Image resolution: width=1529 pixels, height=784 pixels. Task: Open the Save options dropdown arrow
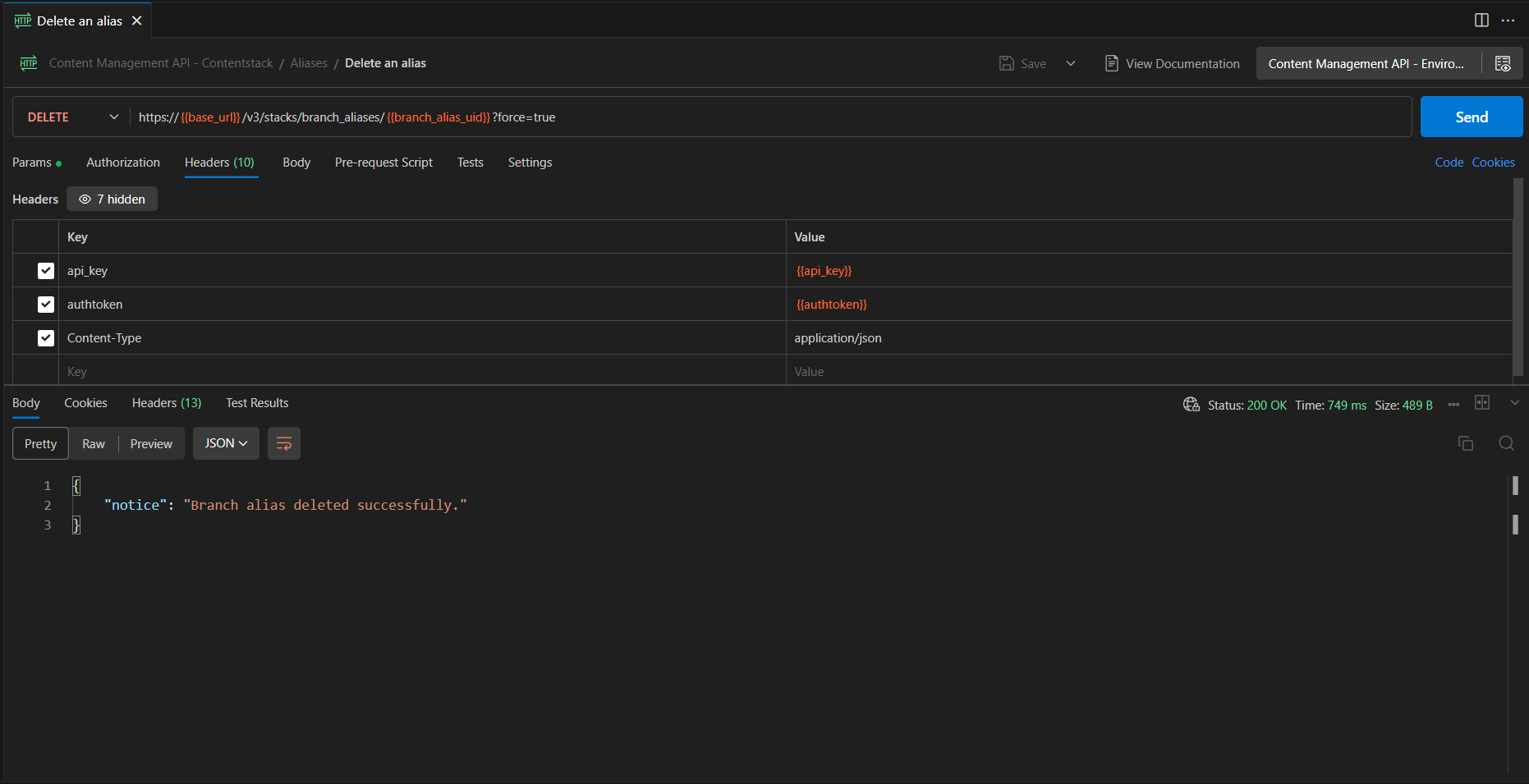1071,64
